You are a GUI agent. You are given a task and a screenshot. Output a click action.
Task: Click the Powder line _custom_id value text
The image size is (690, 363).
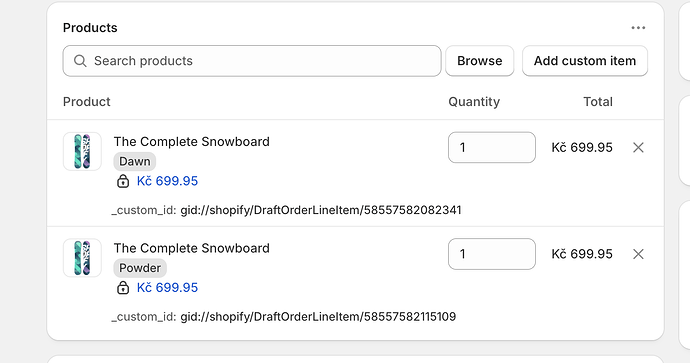(x=318, y=317)
